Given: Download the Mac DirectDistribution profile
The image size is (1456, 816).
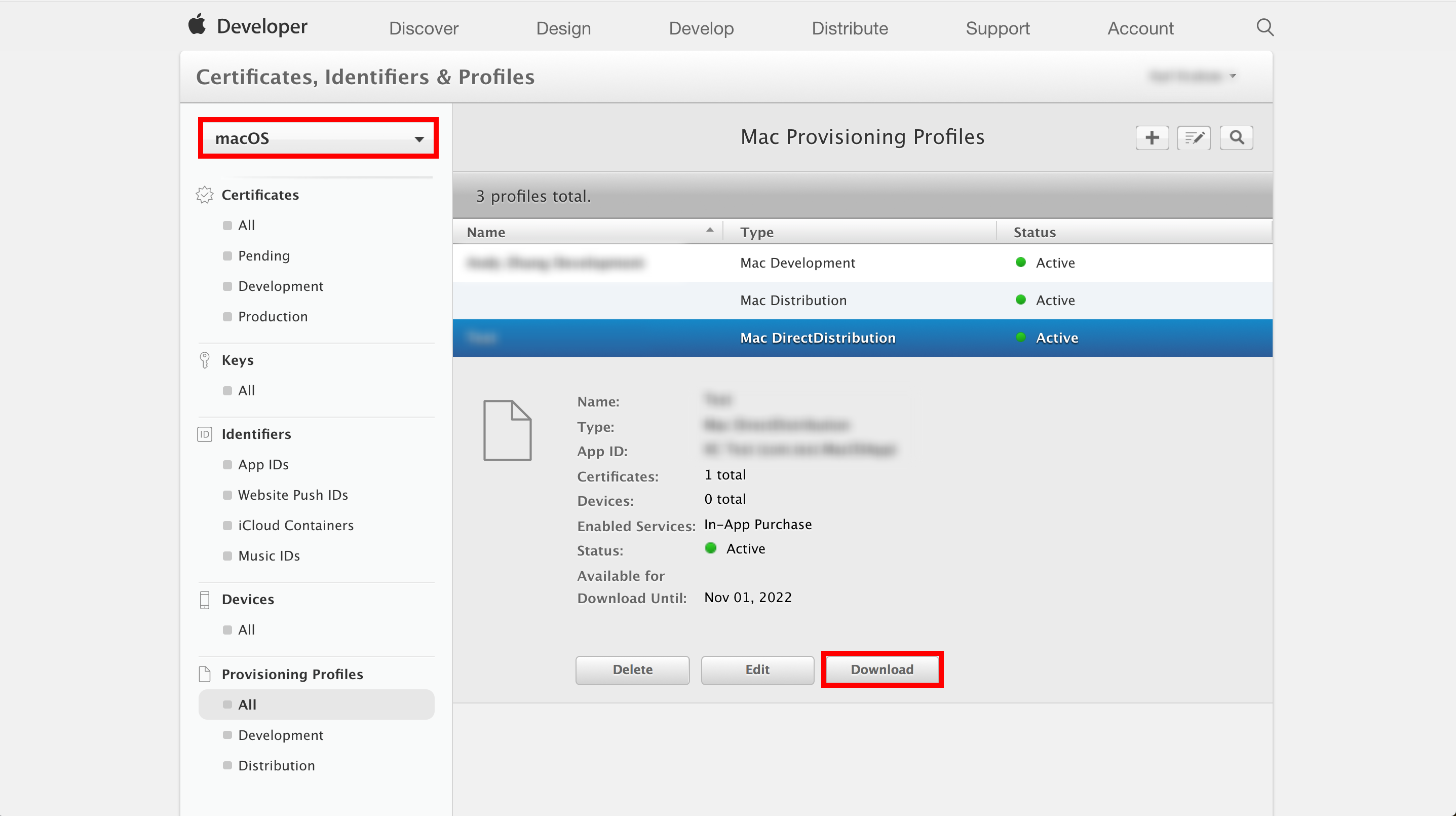Looking at the screenshot, I should pos(882,669).
